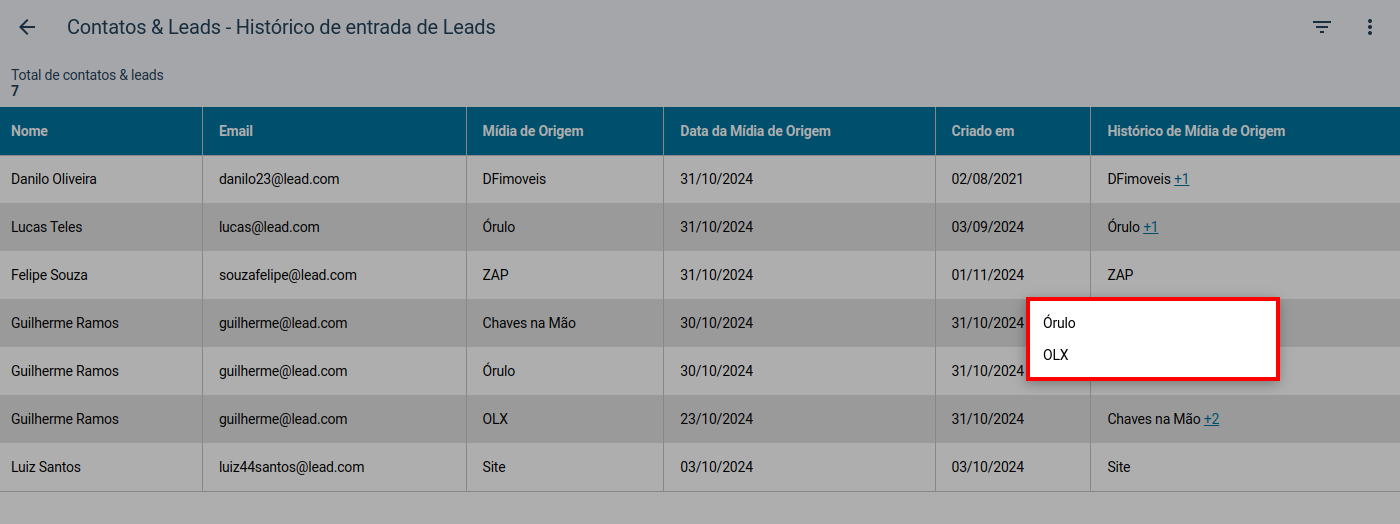Click the Criado em column header
1400x524 pixels.
983,131
